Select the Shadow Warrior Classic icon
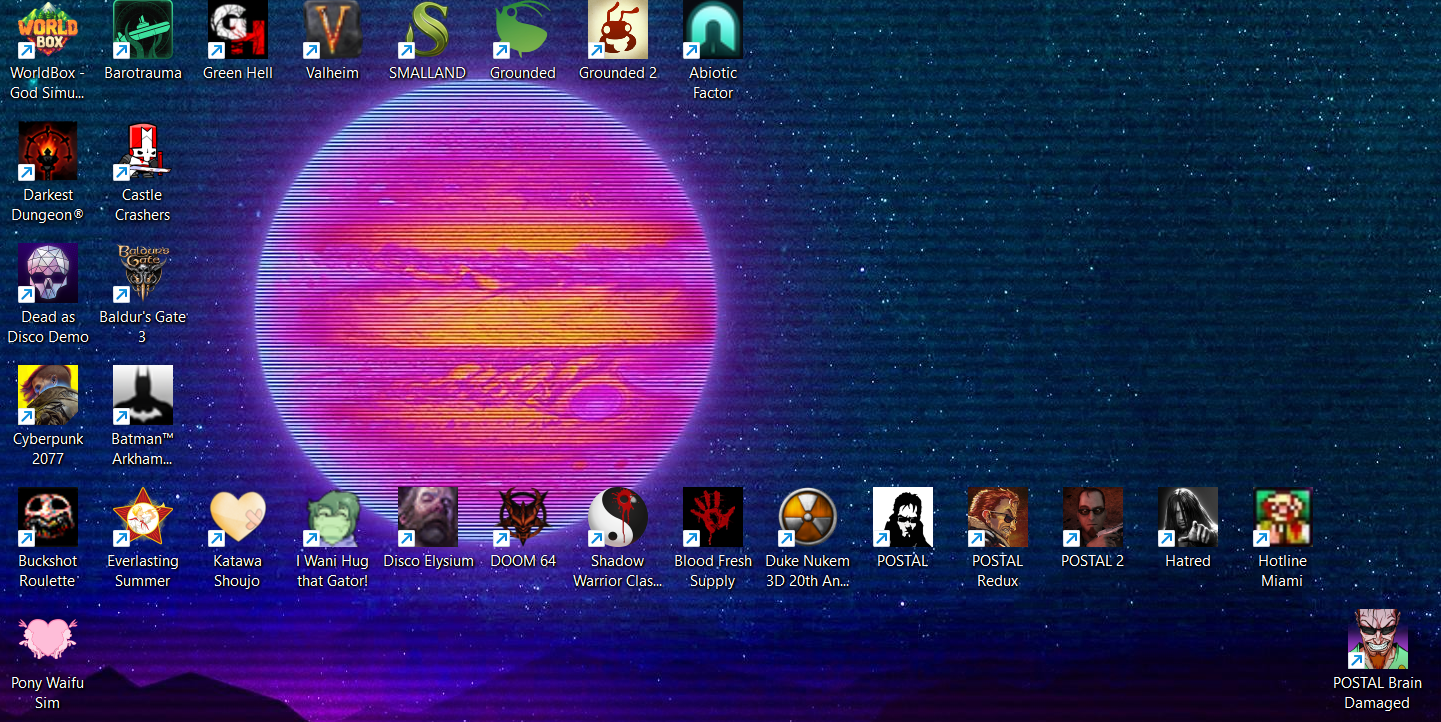Screen dimensions: 1441x722 click(x=618, y=518)
